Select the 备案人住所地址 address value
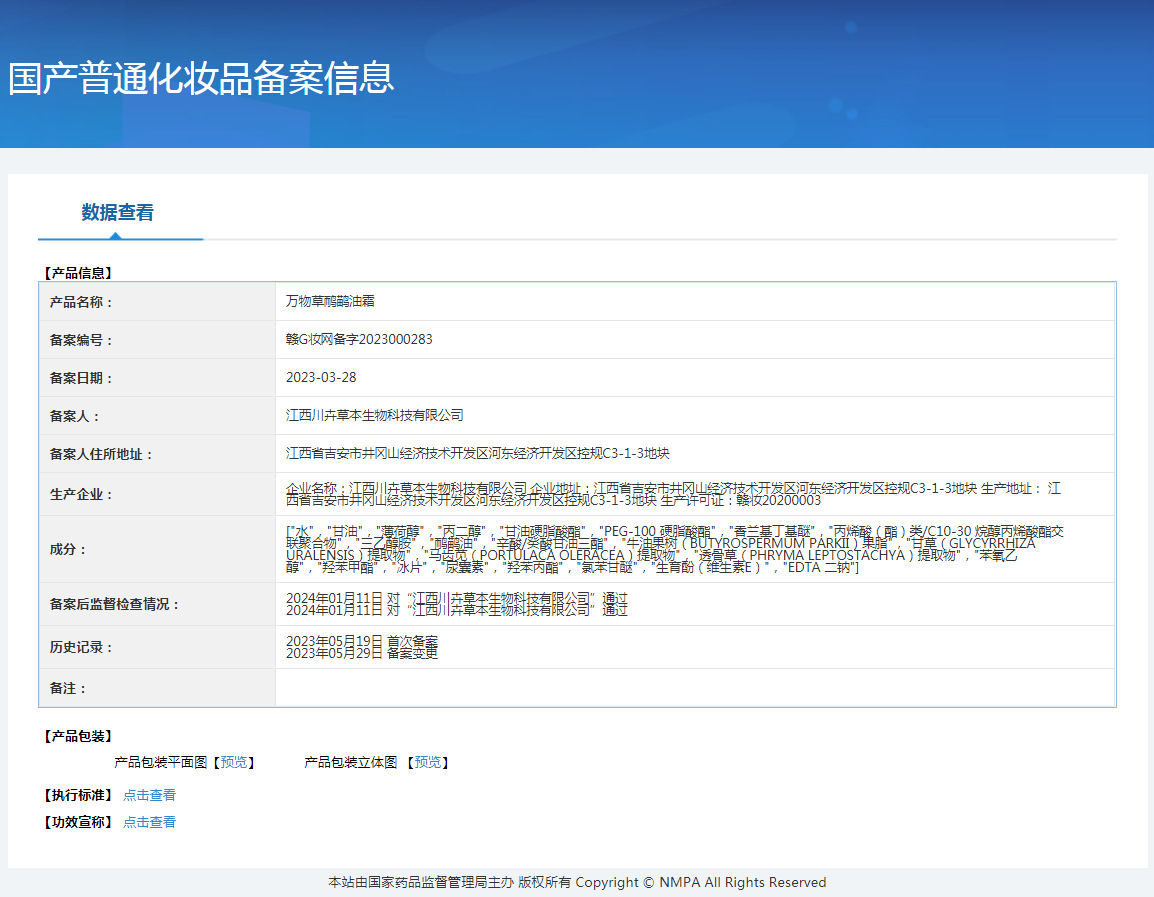 (x=478, y=453)
